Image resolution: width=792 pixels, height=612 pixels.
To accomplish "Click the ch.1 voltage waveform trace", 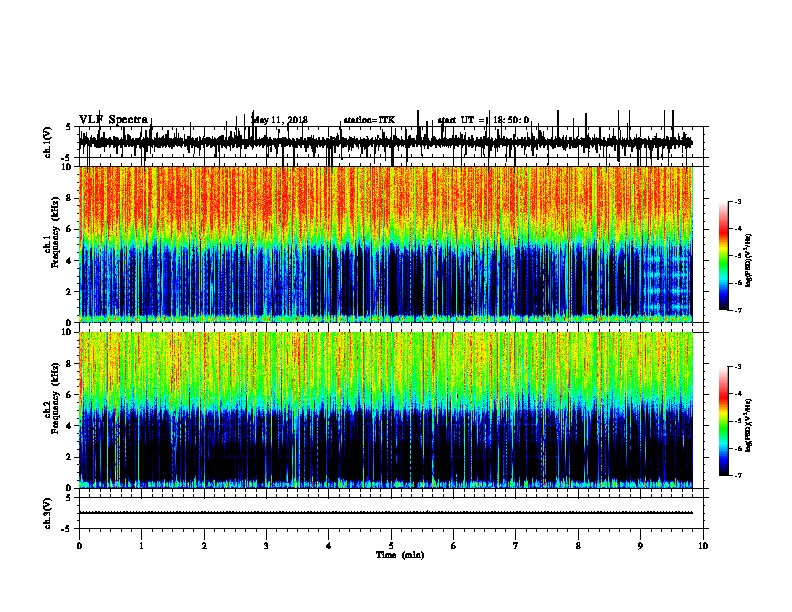I will (386, 142).
